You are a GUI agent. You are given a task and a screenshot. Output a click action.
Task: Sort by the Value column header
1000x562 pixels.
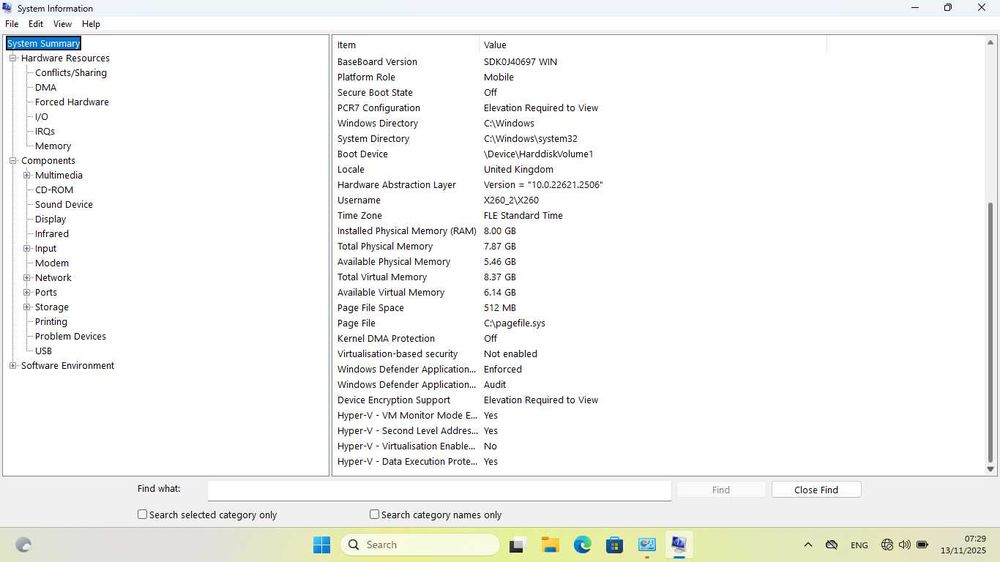point(652,45)
